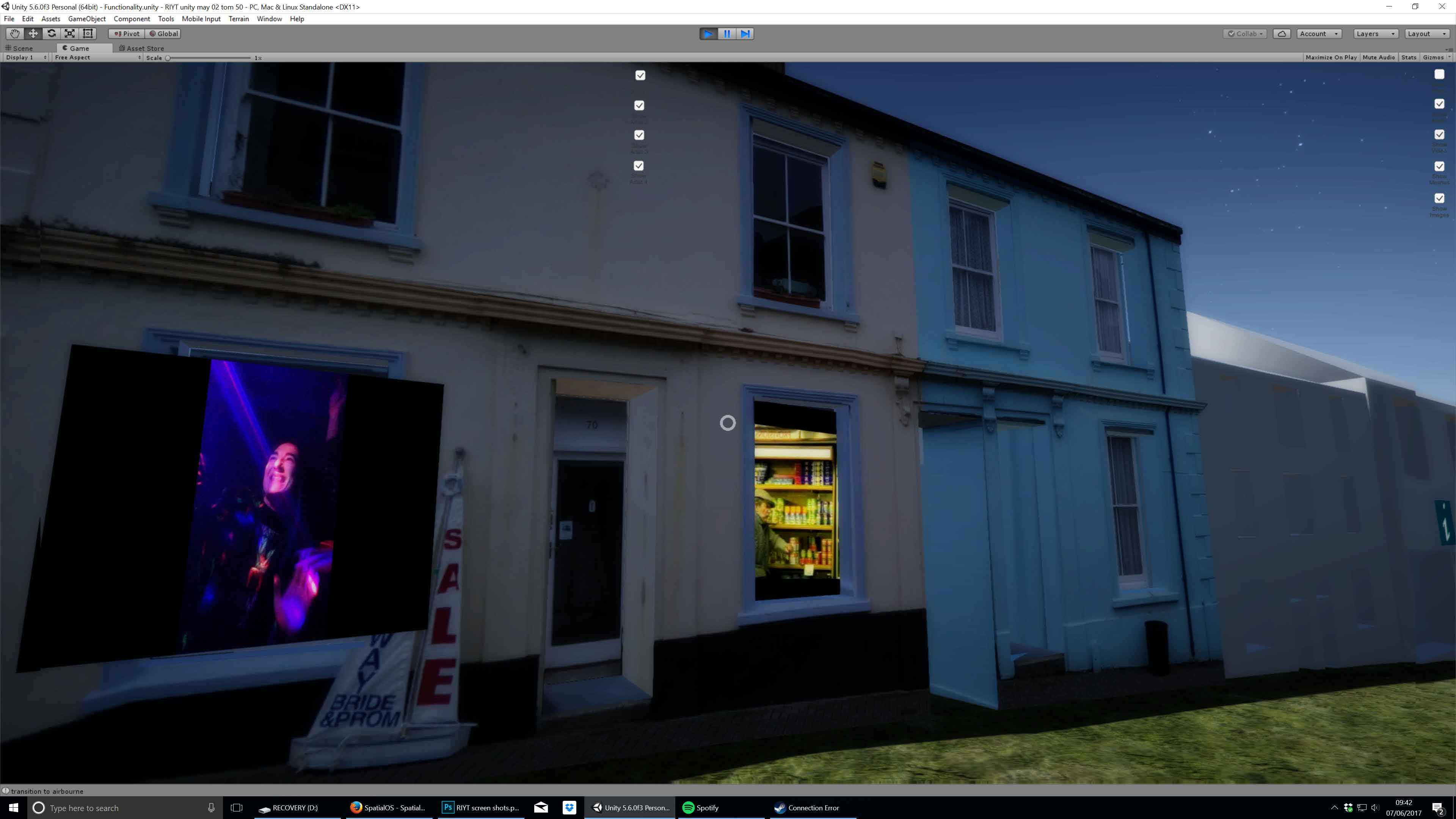
Task: Open Spotify from the taskbar
Action: pos(701,808)
